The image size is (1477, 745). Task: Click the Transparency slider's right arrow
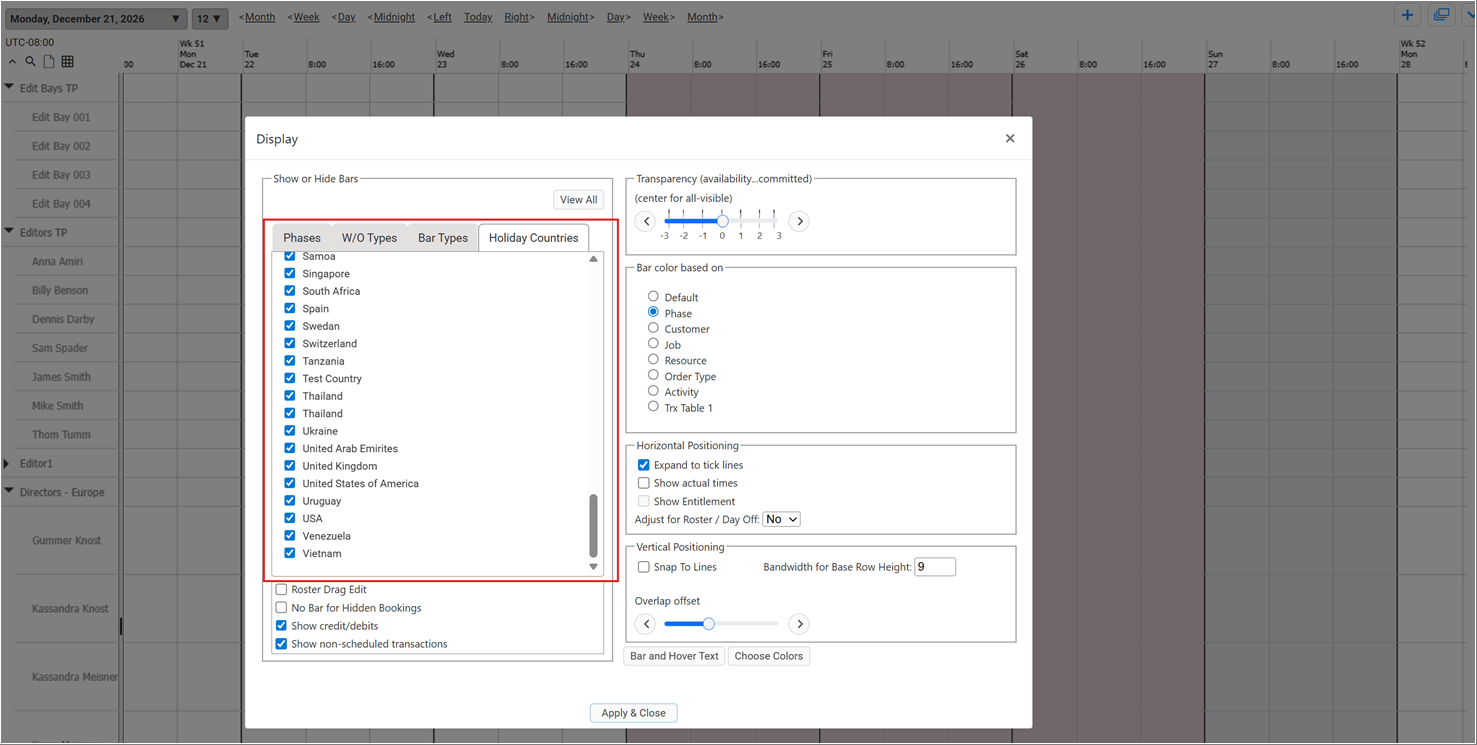click(x=799, y=221)
